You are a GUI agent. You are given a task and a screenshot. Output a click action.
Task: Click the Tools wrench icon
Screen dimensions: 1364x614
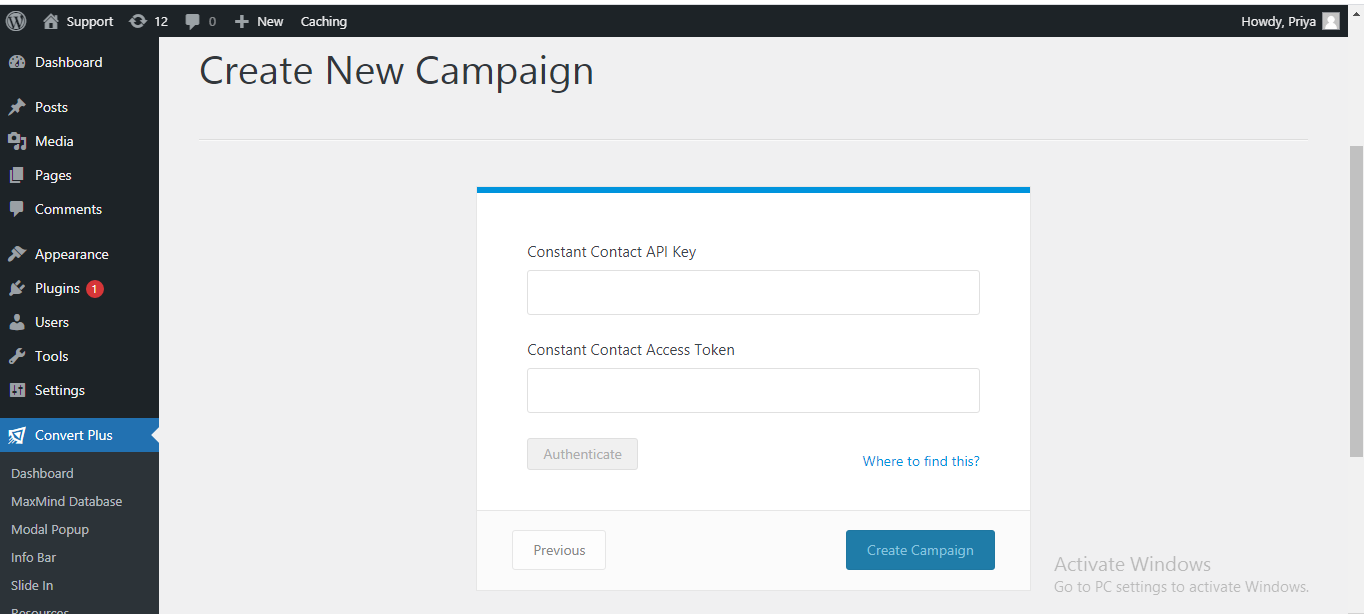(17, 356)
